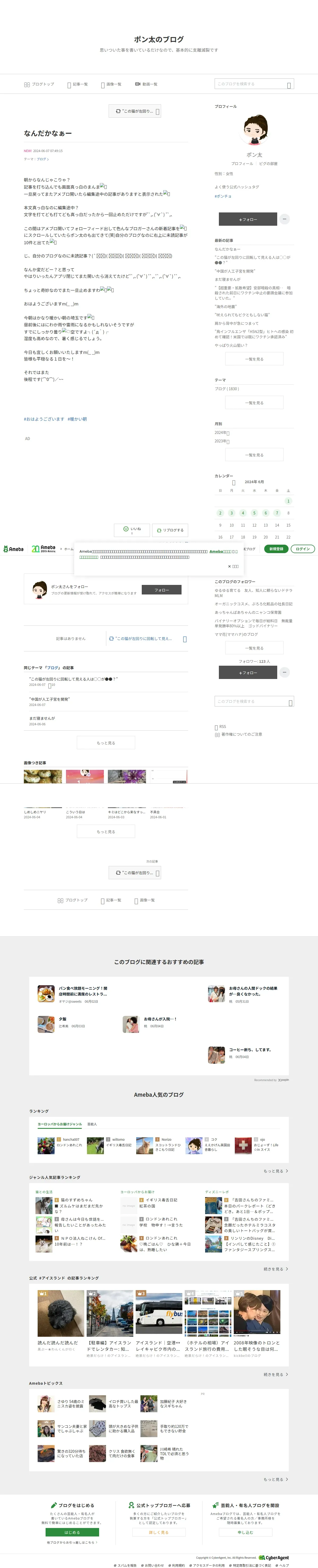Open follower blog ママ花(ママハナ)のブログ
Image resolution: width=318 pixels, height=1568 pixels.
(x=236, y=634)
